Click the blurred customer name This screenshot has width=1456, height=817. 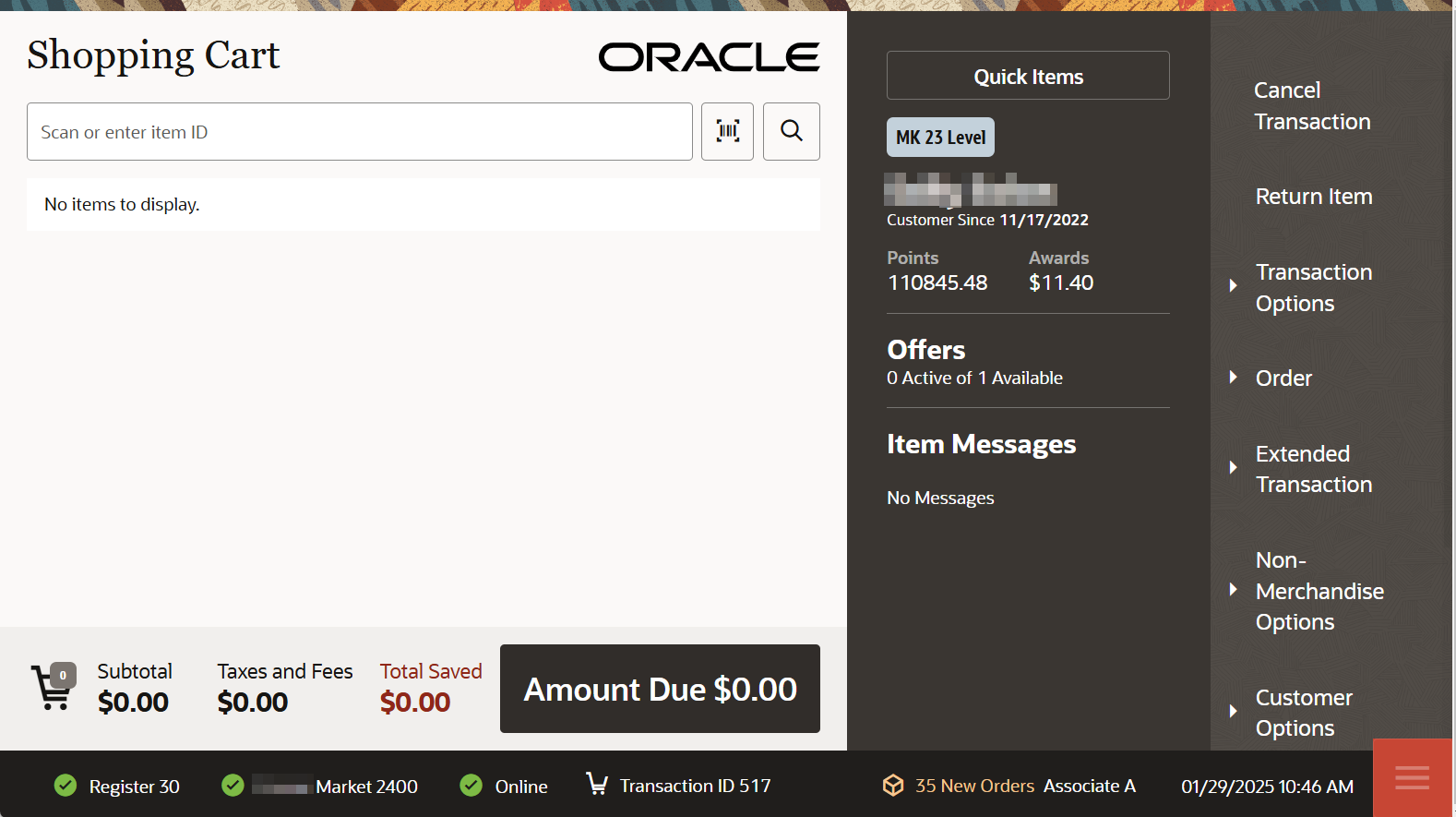pos(971,189)
